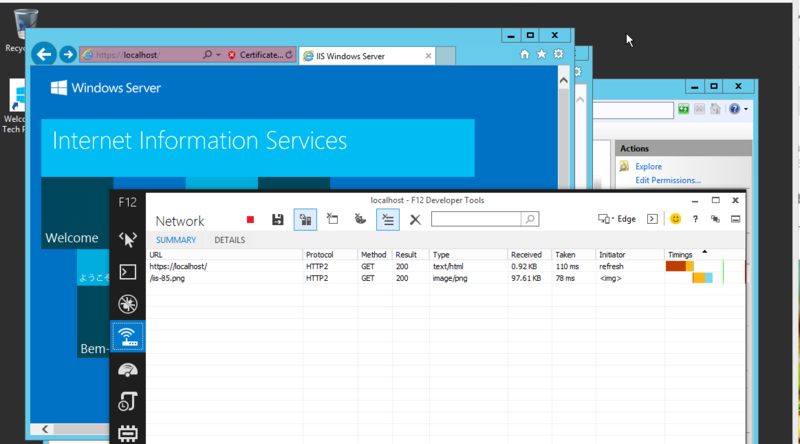The width and height of the screenshot is (800, 444).
Task: Toggle clear entries on navigate icon
Action: pyautogui.click(x=388, y=219)
